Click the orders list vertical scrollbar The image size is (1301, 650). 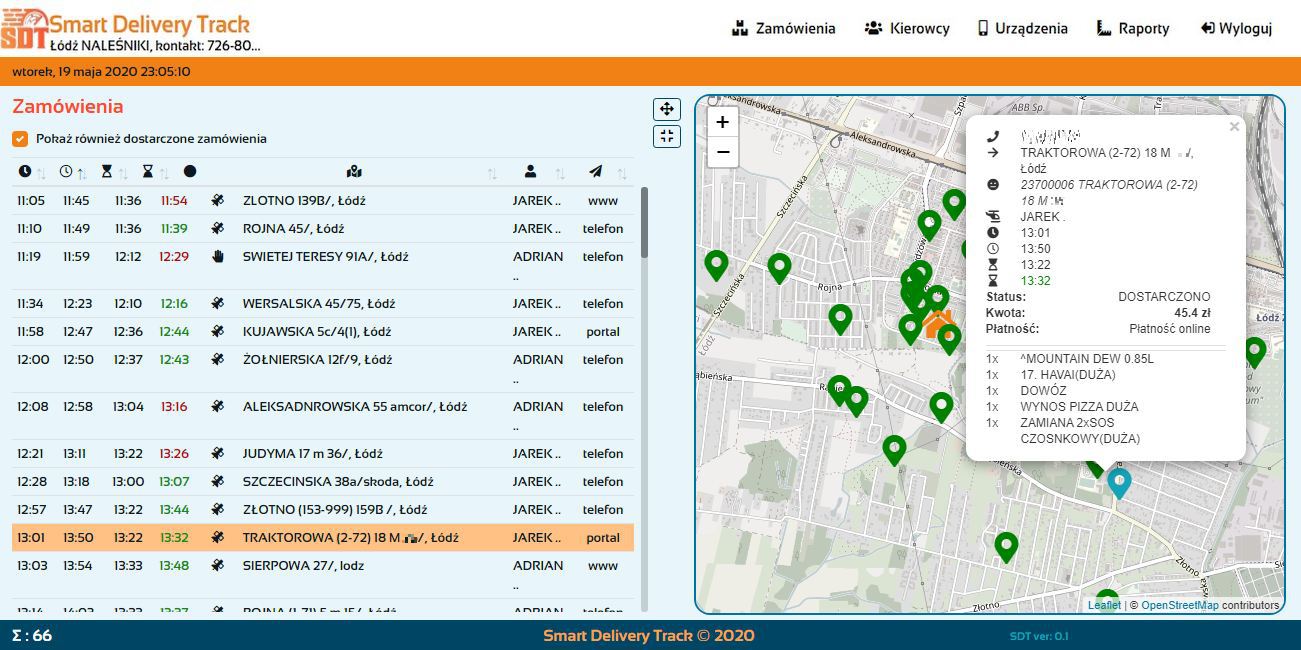point(644,222)
